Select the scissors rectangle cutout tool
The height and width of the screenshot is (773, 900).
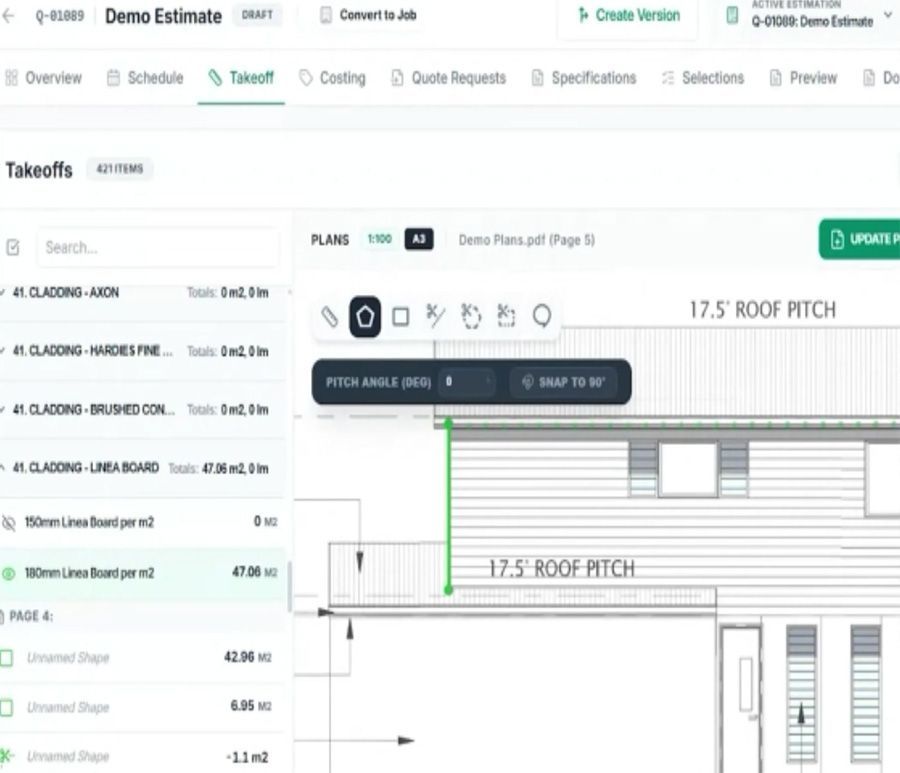pos(506,316)
